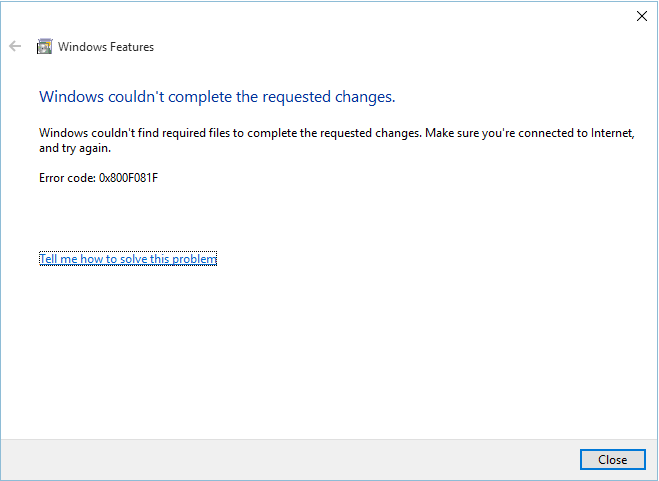
Task: Click the word 'Windows' starting the heading
Action: (x=71, y=97)
